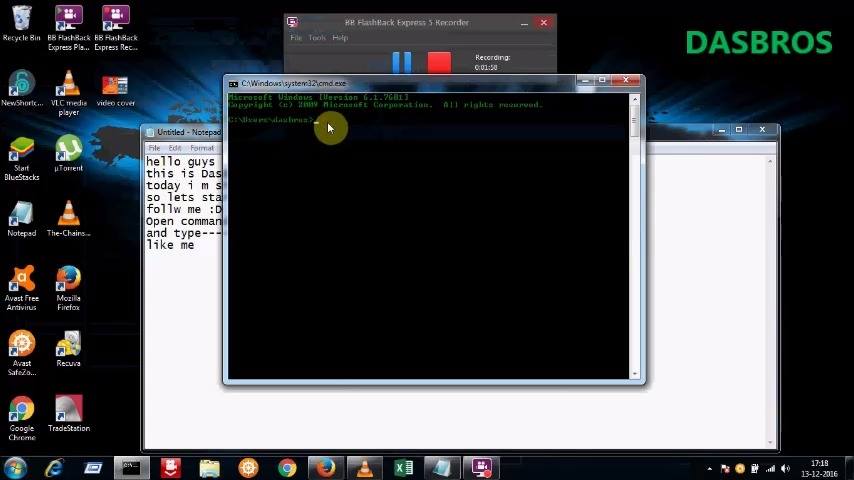Click Show desktop strip at taskbar end
Screen dimensions: 854x480
coord(850,468)
